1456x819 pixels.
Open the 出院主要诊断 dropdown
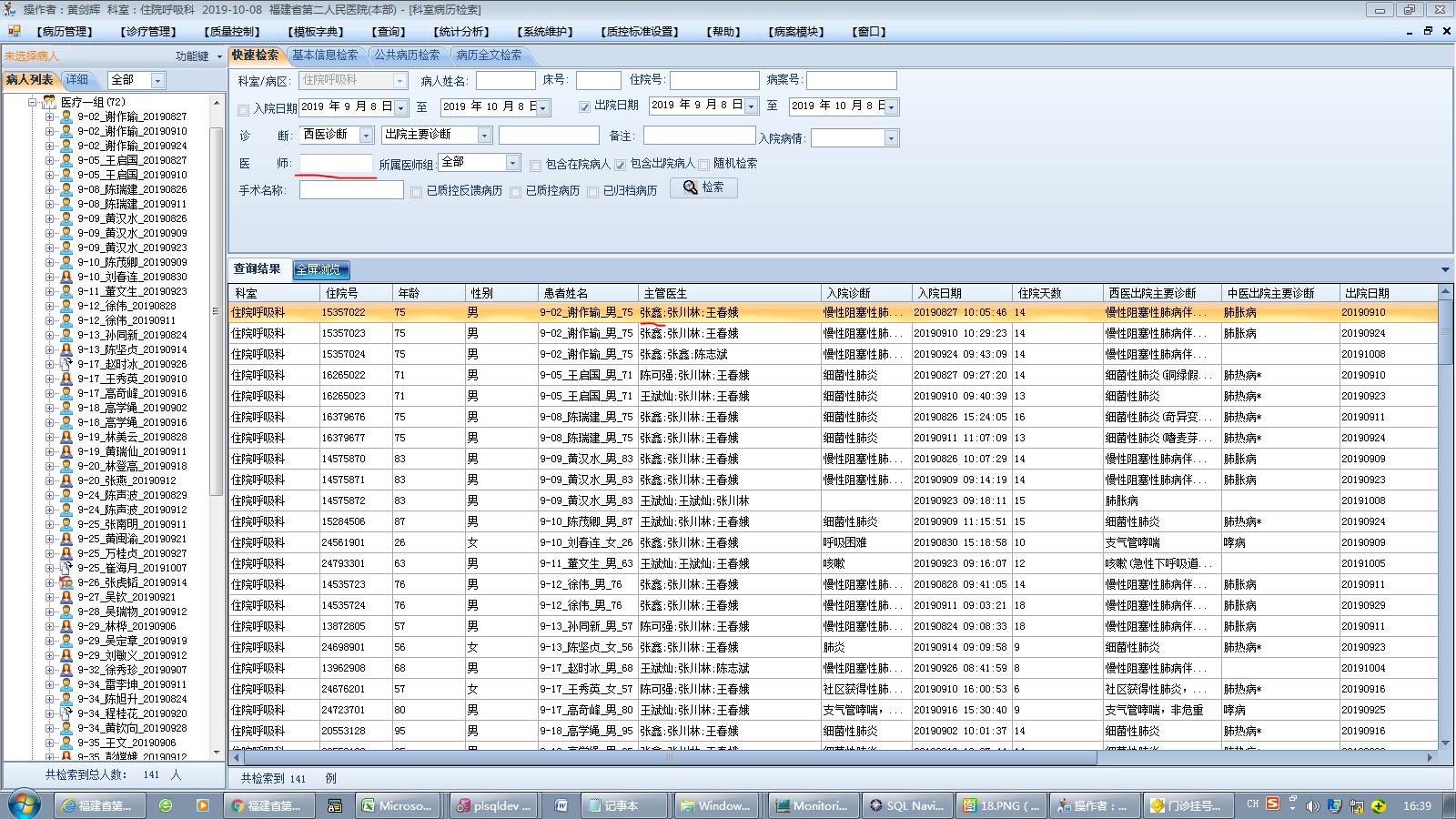(x=484, y=136)
